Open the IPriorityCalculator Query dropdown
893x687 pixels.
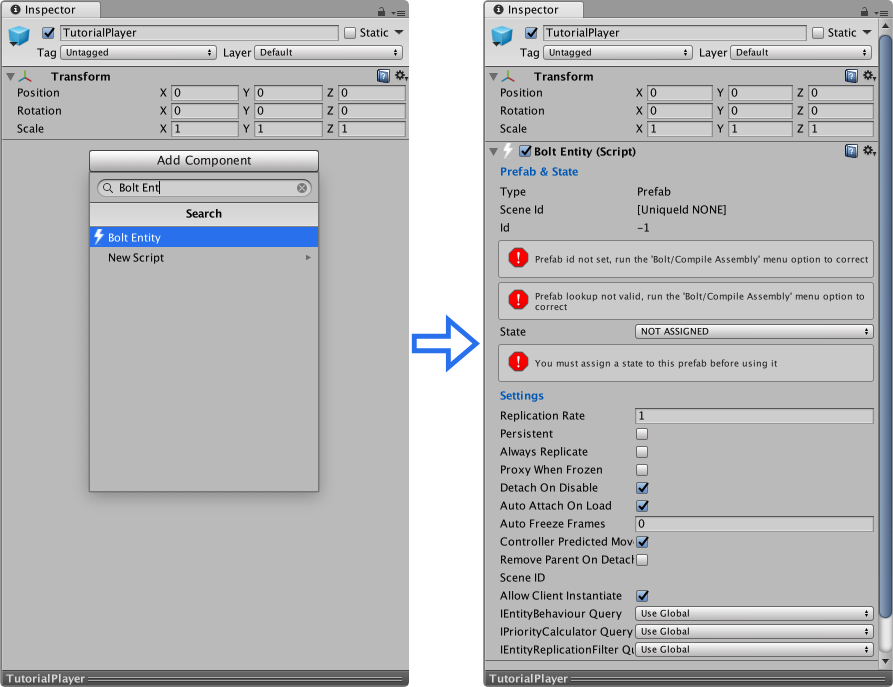(754, 632)
